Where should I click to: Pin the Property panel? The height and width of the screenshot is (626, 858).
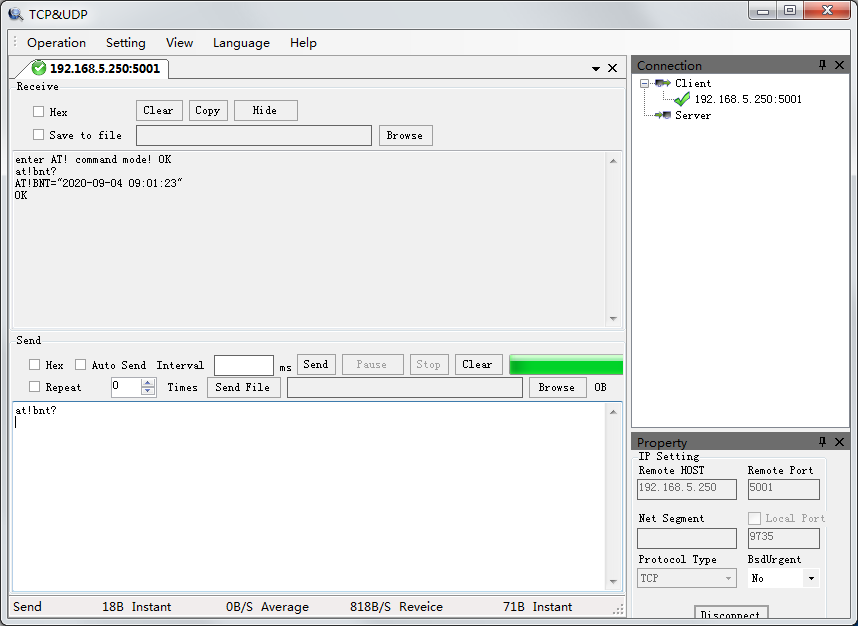click(x=823, y=441)
